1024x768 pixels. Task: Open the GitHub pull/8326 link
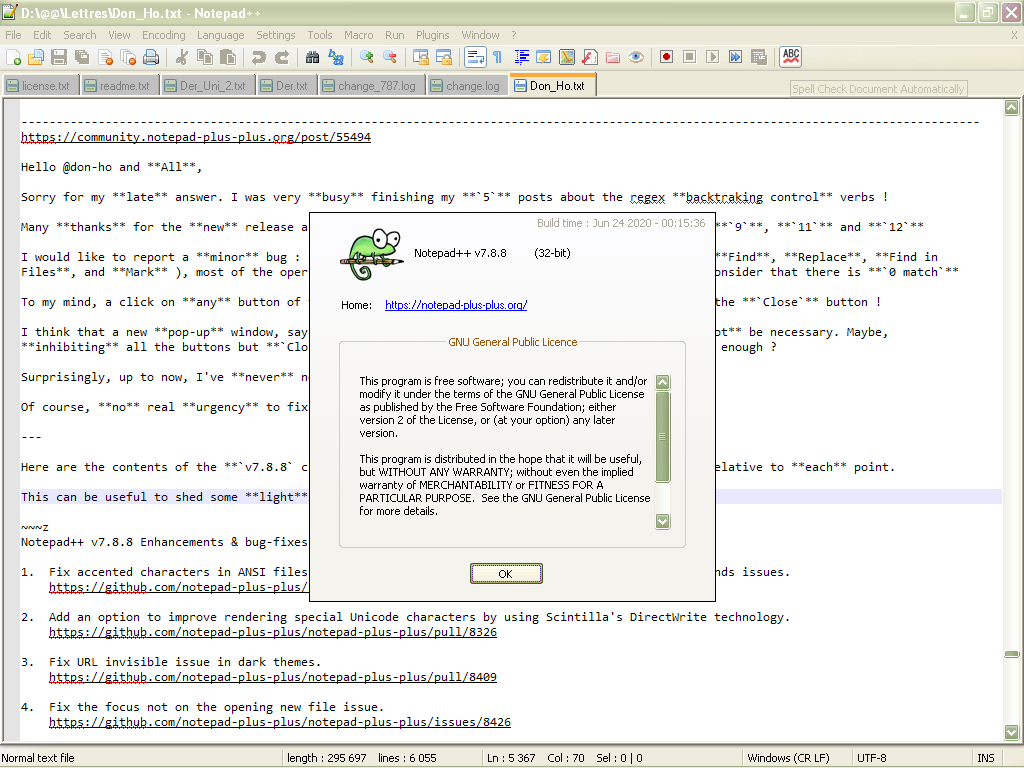(273, 632)
